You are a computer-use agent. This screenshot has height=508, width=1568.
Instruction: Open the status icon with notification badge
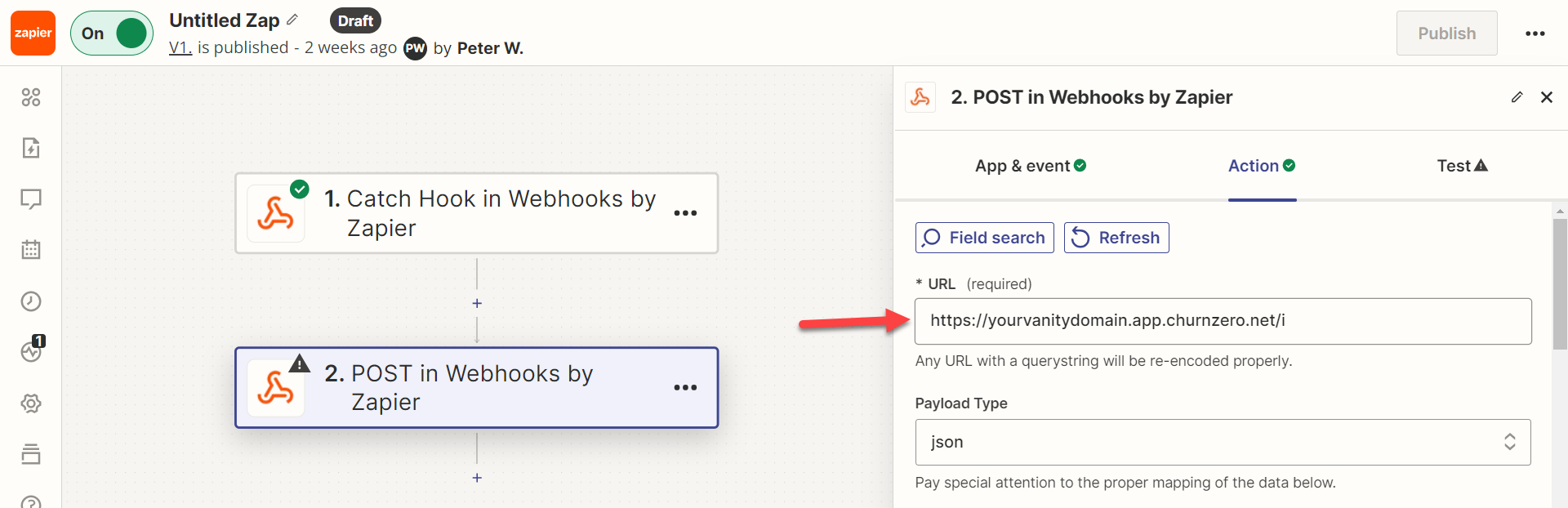(x=32, y=350)
